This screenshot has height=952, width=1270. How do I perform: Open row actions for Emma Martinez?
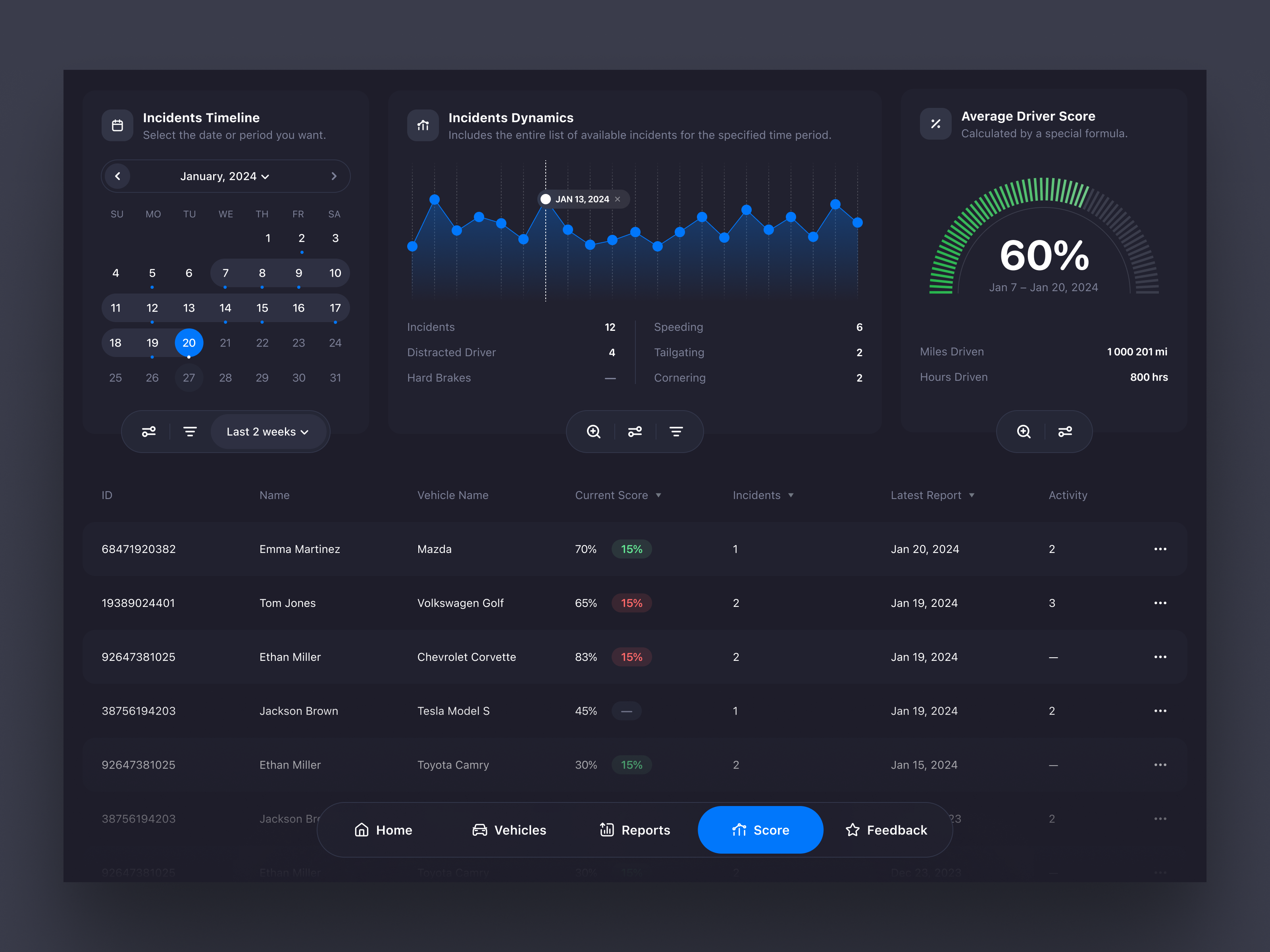click(1160, 549)
